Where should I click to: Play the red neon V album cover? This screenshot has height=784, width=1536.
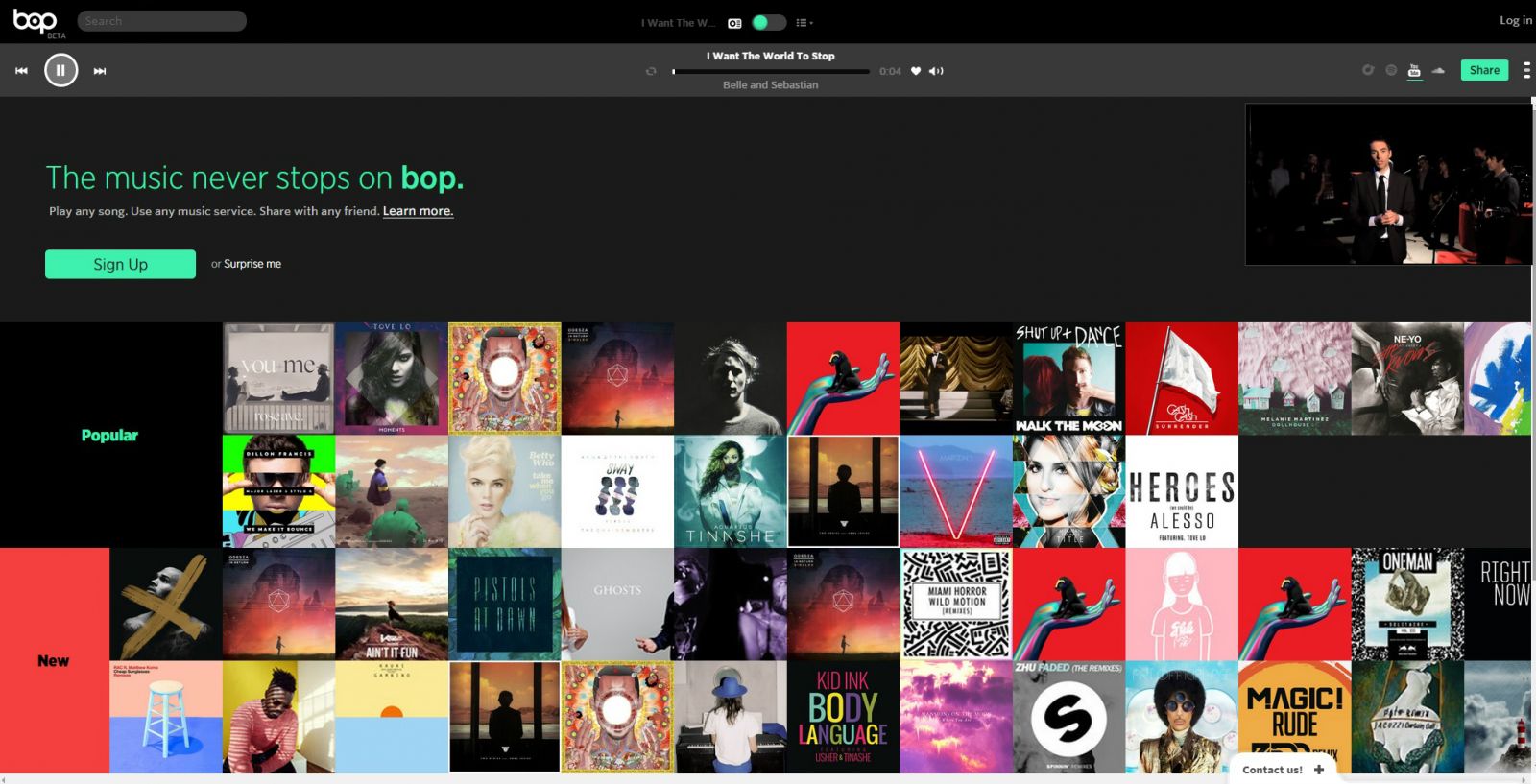click(x=956, y=491)
